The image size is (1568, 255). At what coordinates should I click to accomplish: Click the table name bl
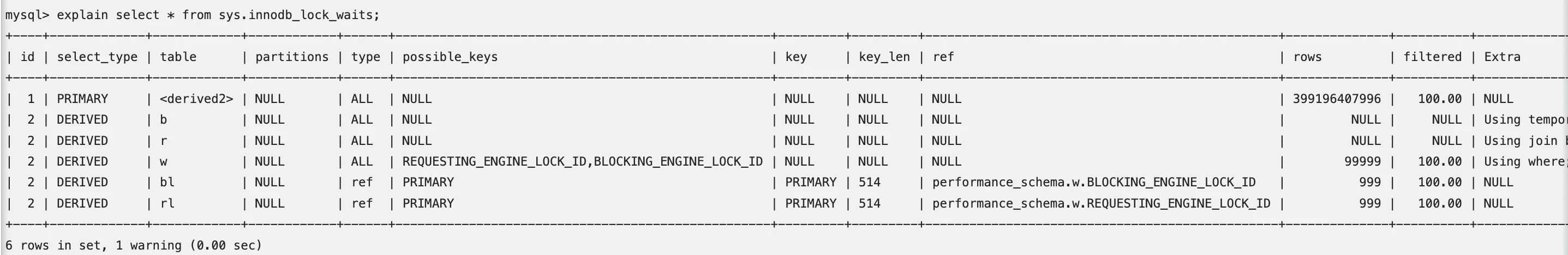pyautogui.click(x=167, y=183)
